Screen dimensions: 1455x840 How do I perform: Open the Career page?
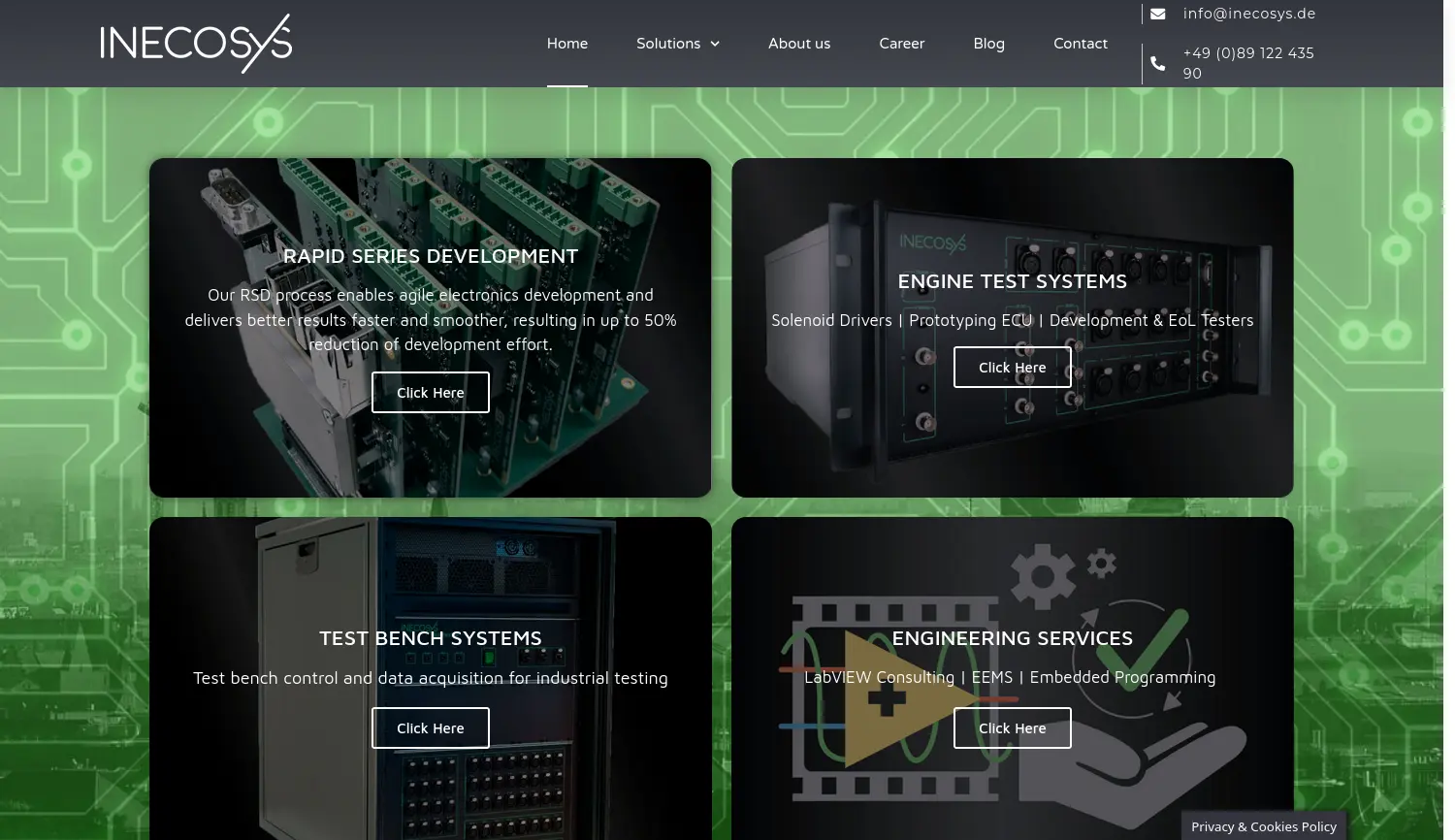[x=901, y=44]
